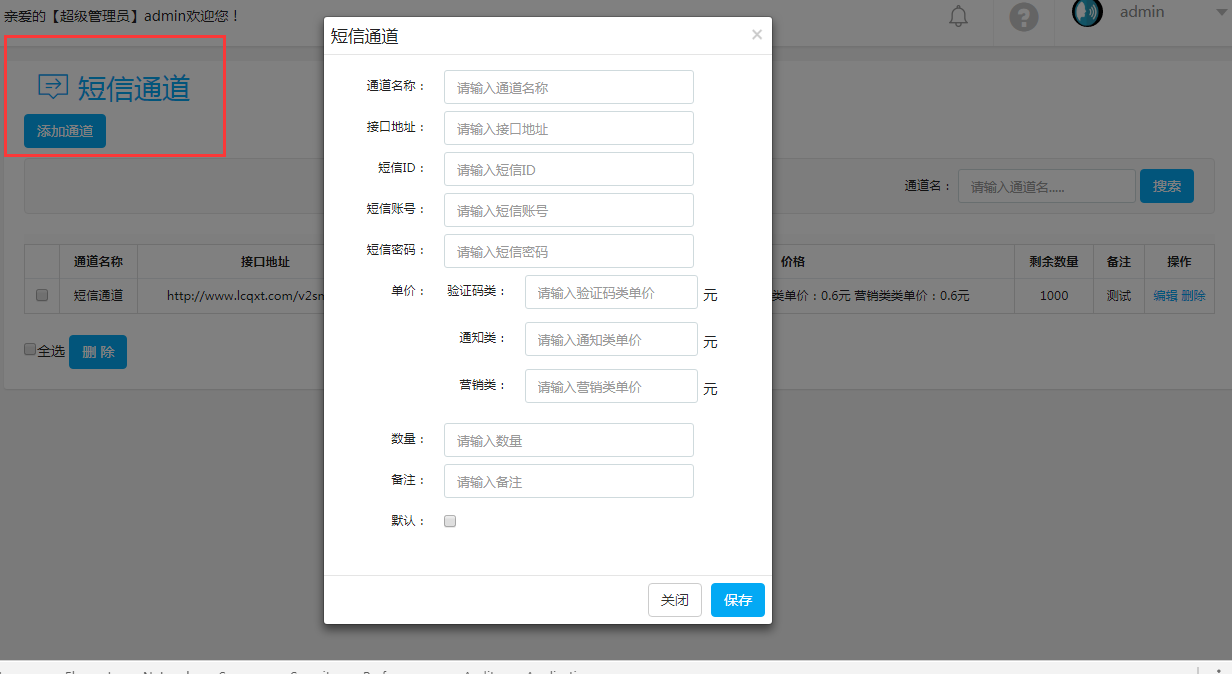Select the 短信通道 table row checkbox
Viewport: 1232px width, 674px height.
coord(42,295)
